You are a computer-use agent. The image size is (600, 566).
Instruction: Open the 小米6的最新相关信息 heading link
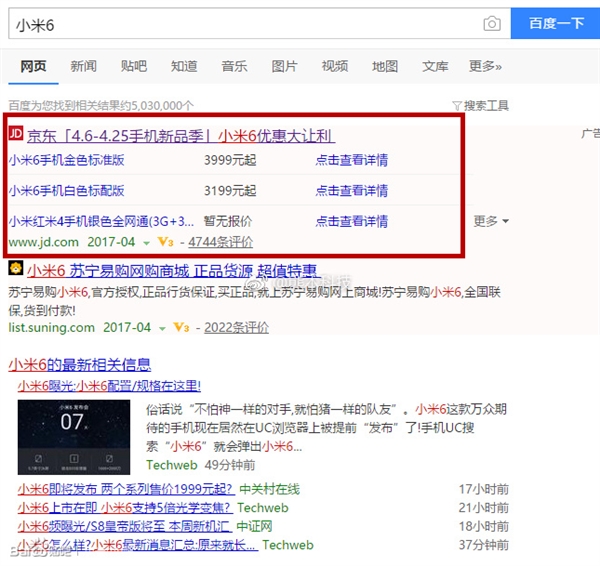(79, 364)
